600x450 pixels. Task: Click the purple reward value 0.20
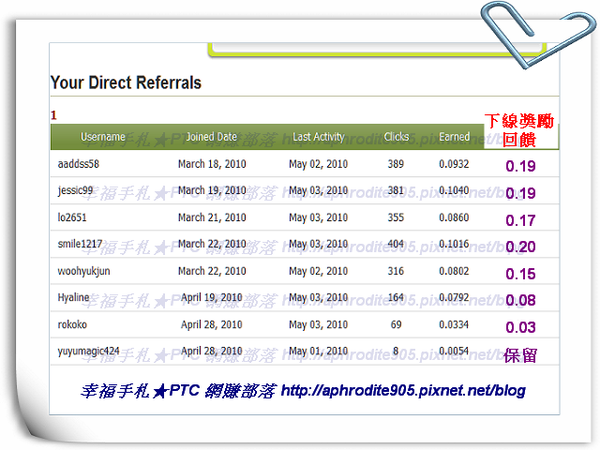pos(520,247)
